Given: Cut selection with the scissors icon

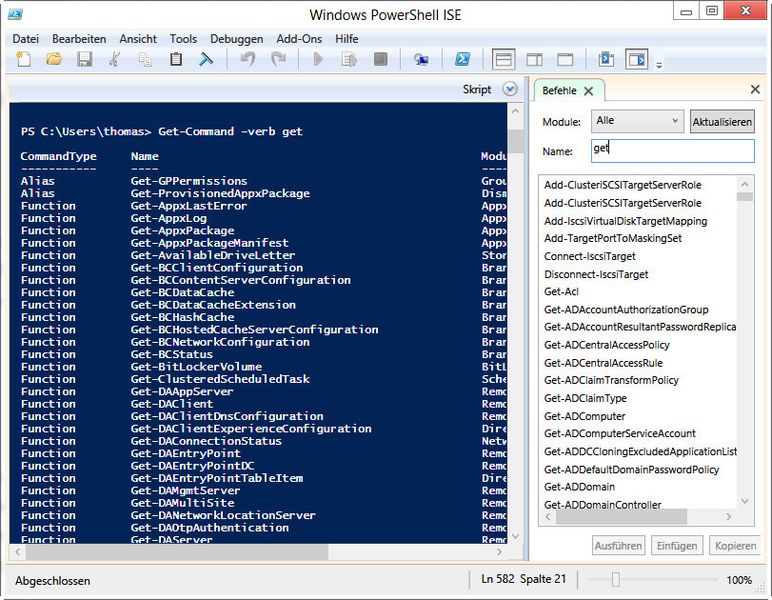Looking at the screenshot, I should 115,60.
